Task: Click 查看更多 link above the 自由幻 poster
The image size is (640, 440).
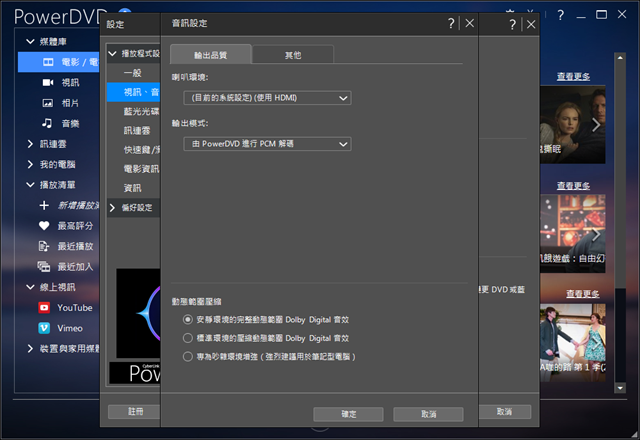Action: pos(573,186)
